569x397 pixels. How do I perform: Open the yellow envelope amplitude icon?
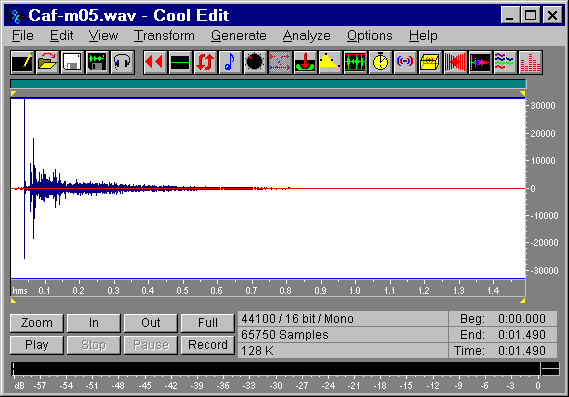click(330, 62)
